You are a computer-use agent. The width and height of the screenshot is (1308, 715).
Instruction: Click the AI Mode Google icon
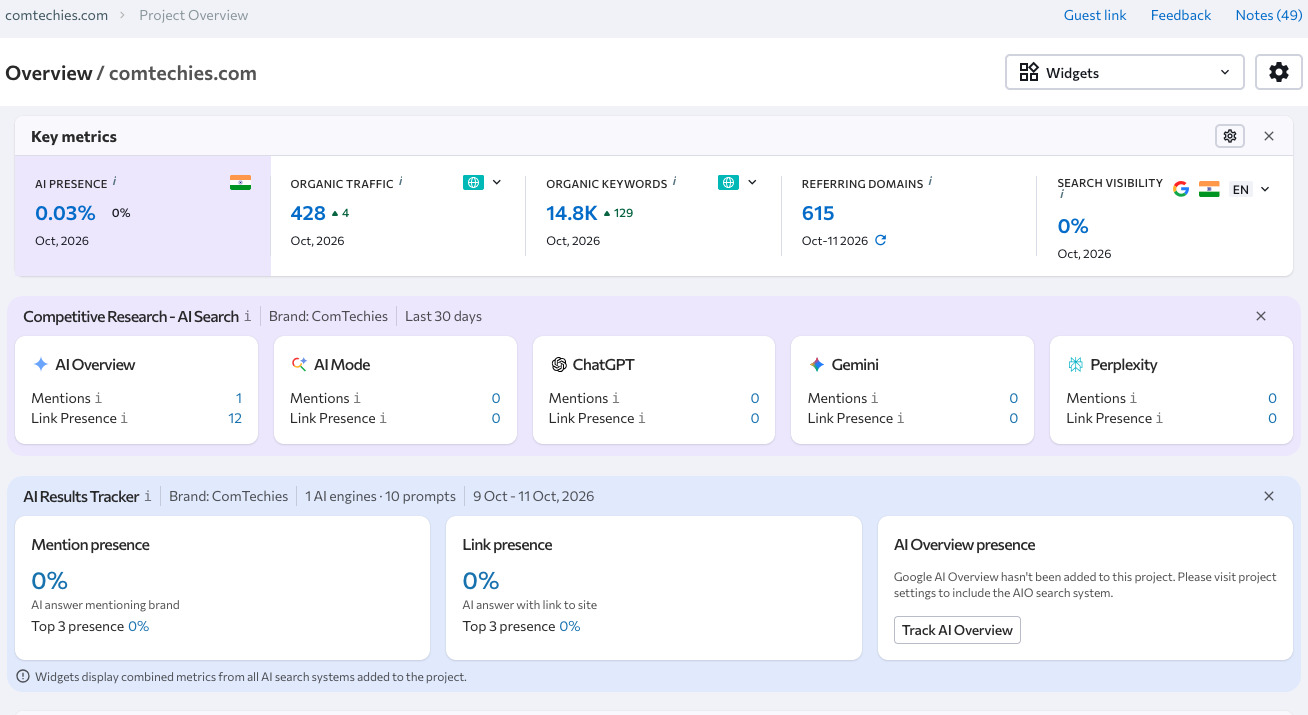coord(299,365)
